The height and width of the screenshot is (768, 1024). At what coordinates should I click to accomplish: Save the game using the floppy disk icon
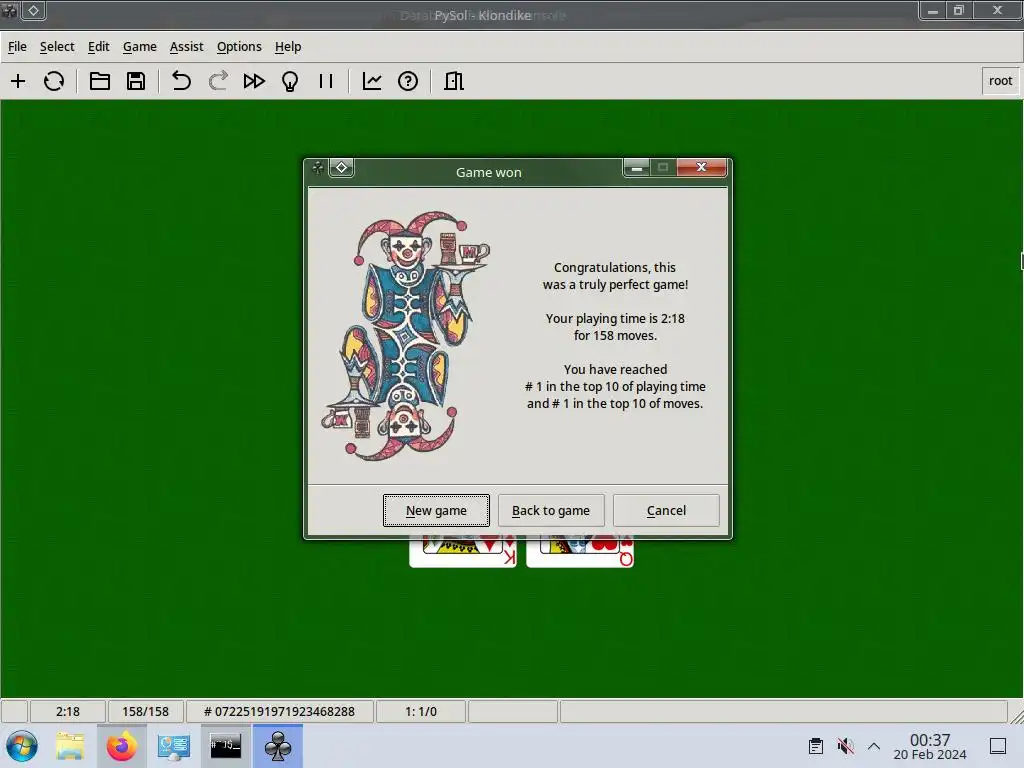[136, 81]
